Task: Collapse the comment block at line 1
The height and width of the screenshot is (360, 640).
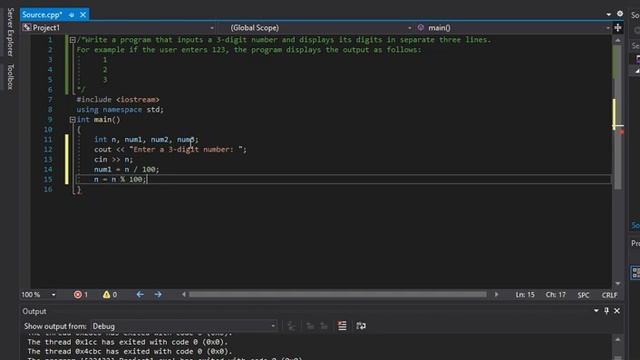Action: (x=72, y=40)
